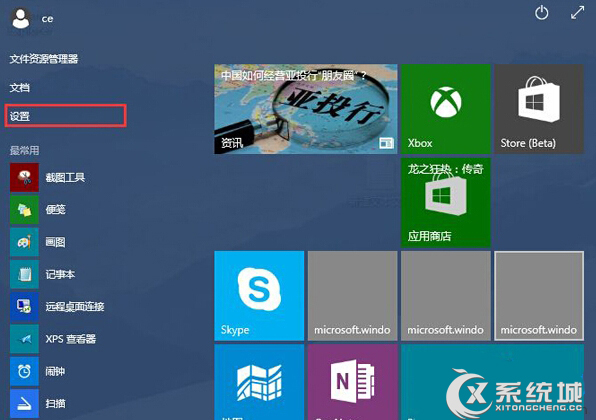
Task: Click the 截图工具 label text
Action: coord(65,178)
